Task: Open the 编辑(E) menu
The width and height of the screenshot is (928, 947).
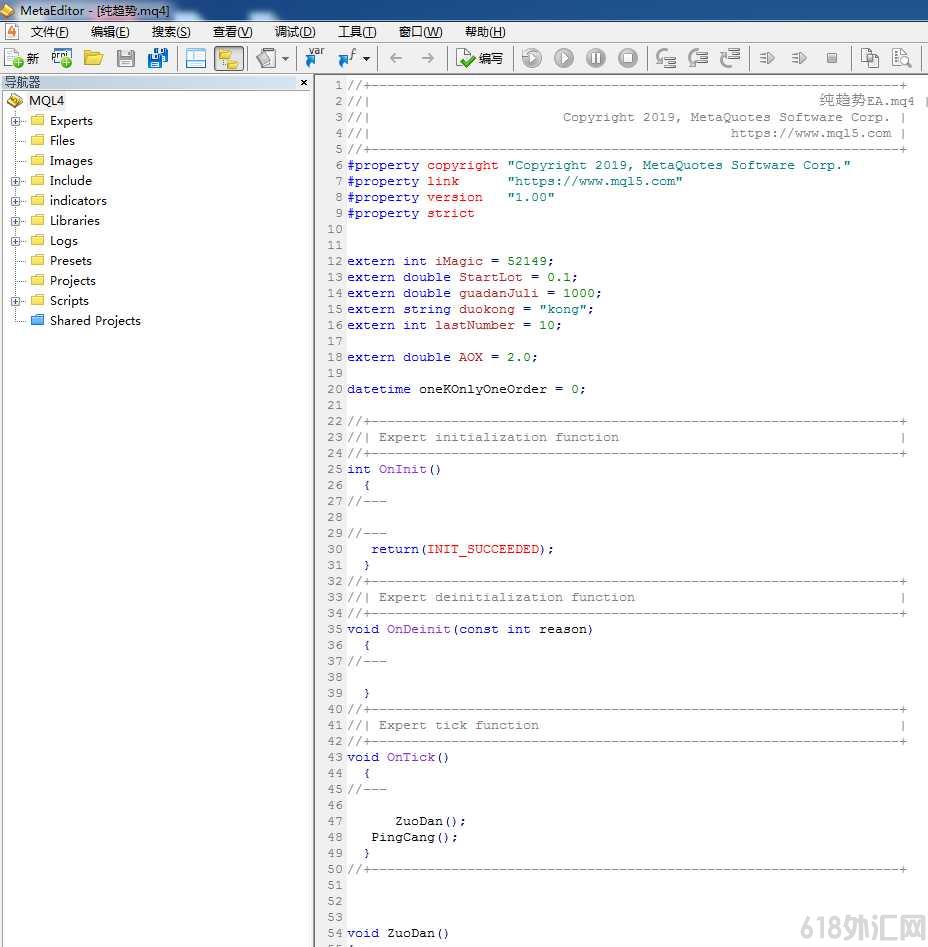Action: [110, 32]
